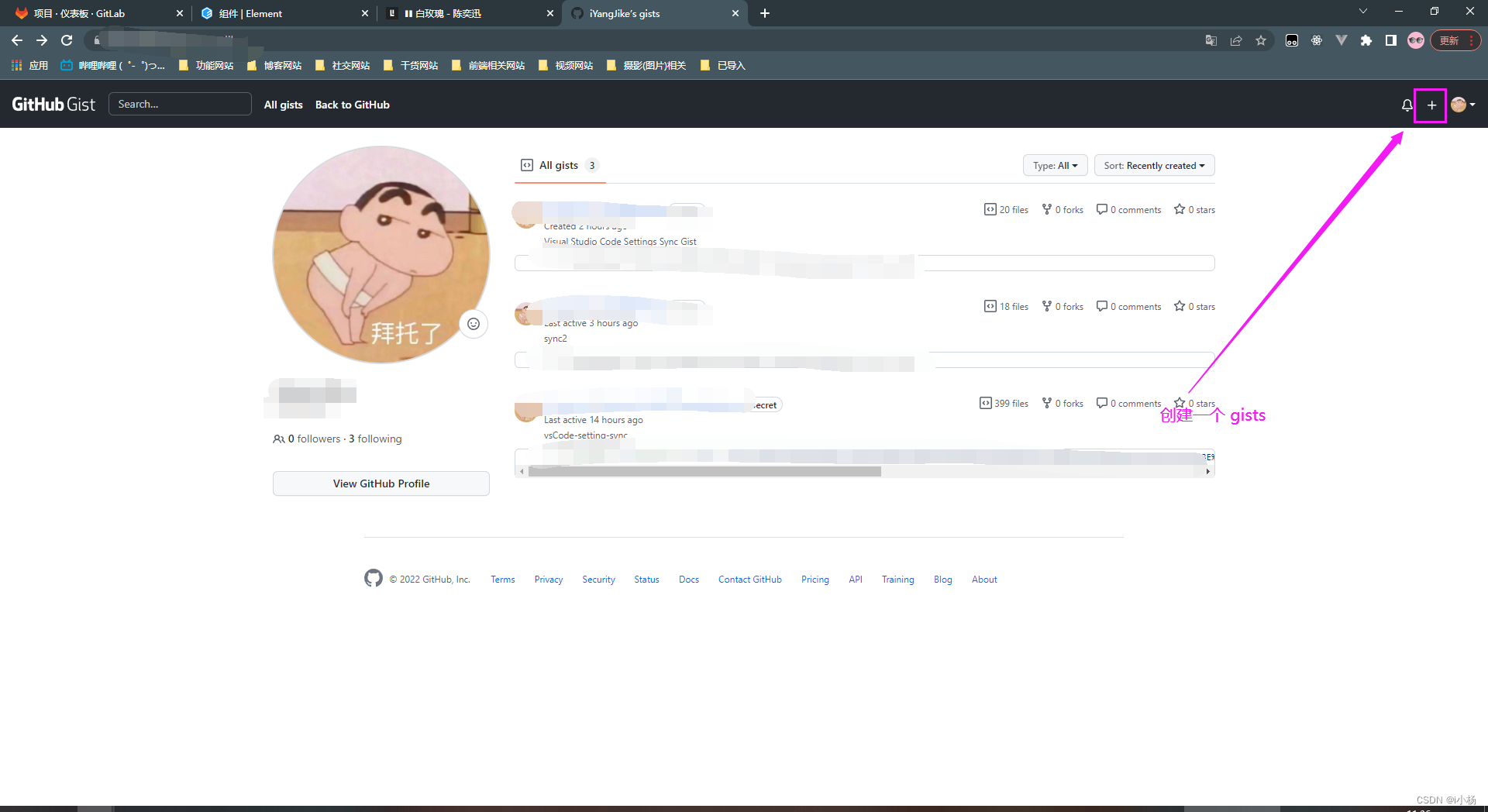Open a new browser tab

(x=764, y=13)
